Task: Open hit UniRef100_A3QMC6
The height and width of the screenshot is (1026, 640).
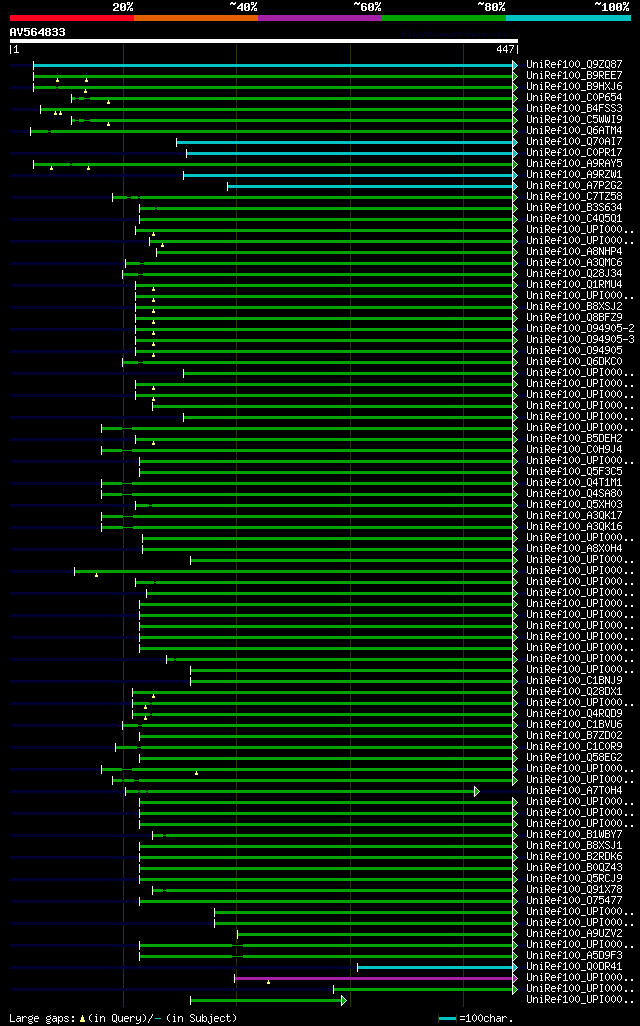Action: (574, 262)
